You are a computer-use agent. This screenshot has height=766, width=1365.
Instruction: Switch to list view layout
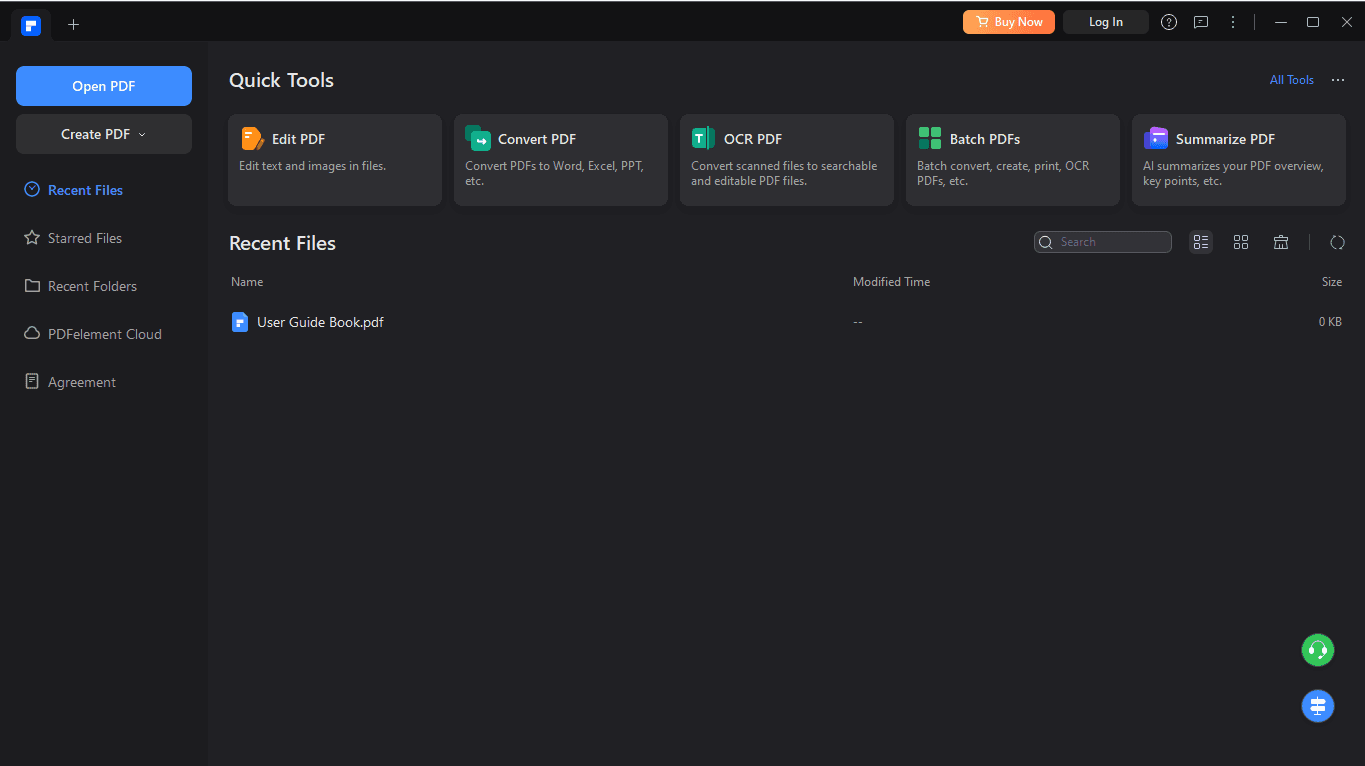tap(1201, 242)
